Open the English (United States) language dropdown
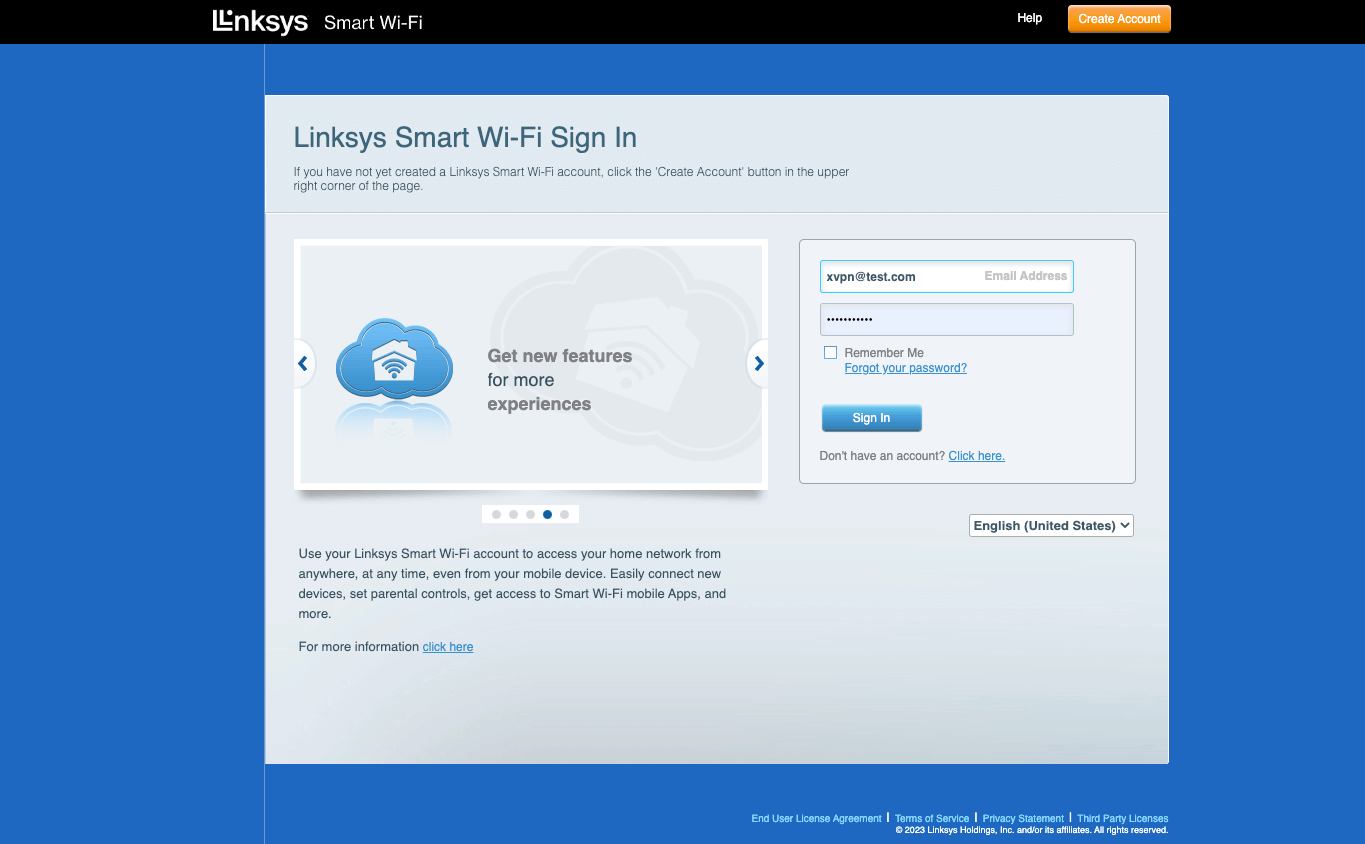The height and width of the screenshot is (844, 1365). pyautogui.click(x=1051, y=525)
